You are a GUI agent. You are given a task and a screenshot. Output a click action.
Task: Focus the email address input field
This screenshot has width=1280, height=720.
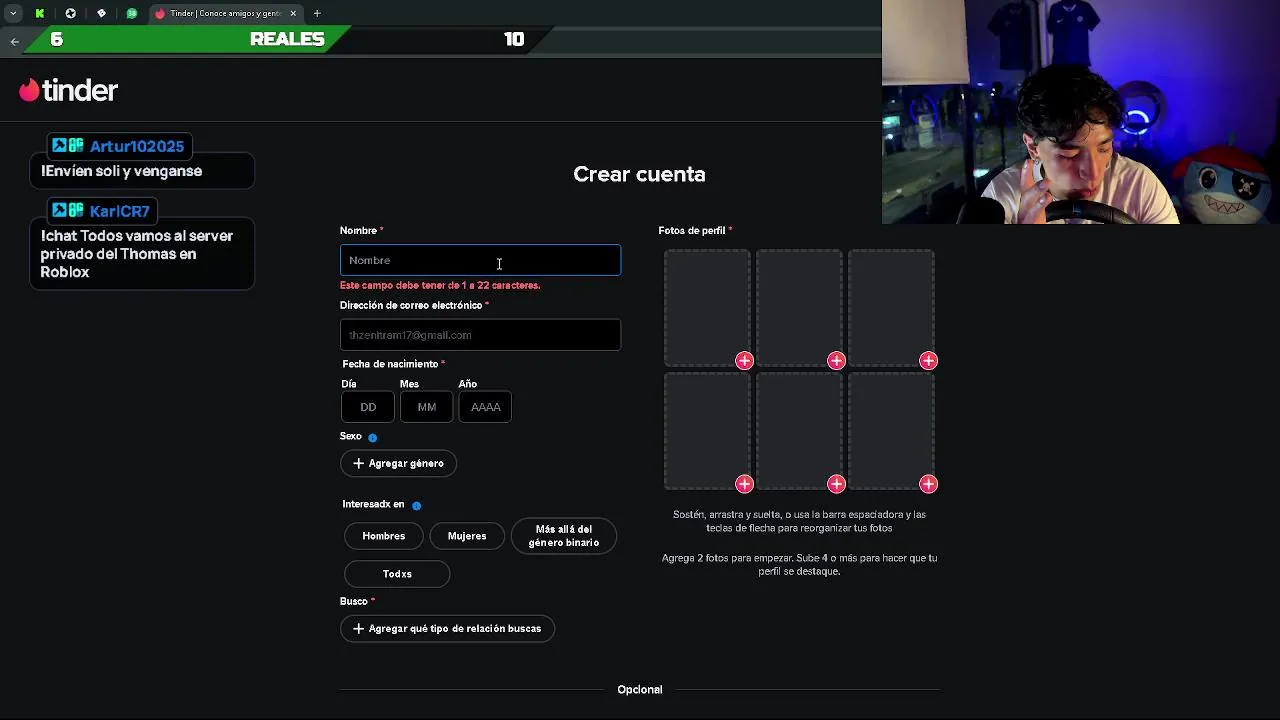coord(480,335)
